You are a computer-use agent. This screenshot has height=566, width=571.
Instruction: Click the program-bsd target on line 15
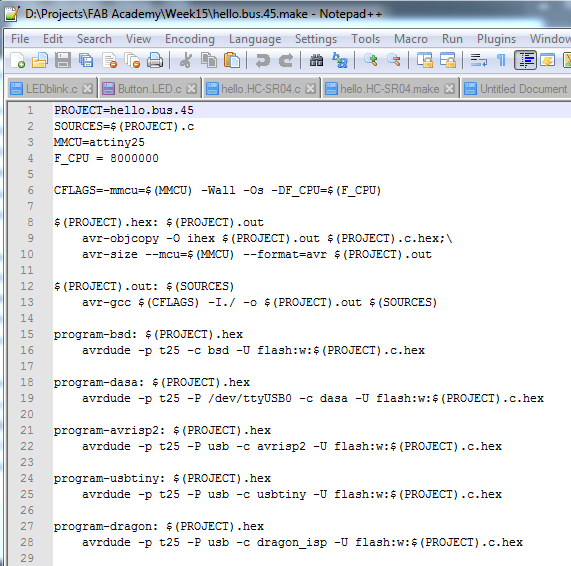pyautogui.click(x=148, y=334)
